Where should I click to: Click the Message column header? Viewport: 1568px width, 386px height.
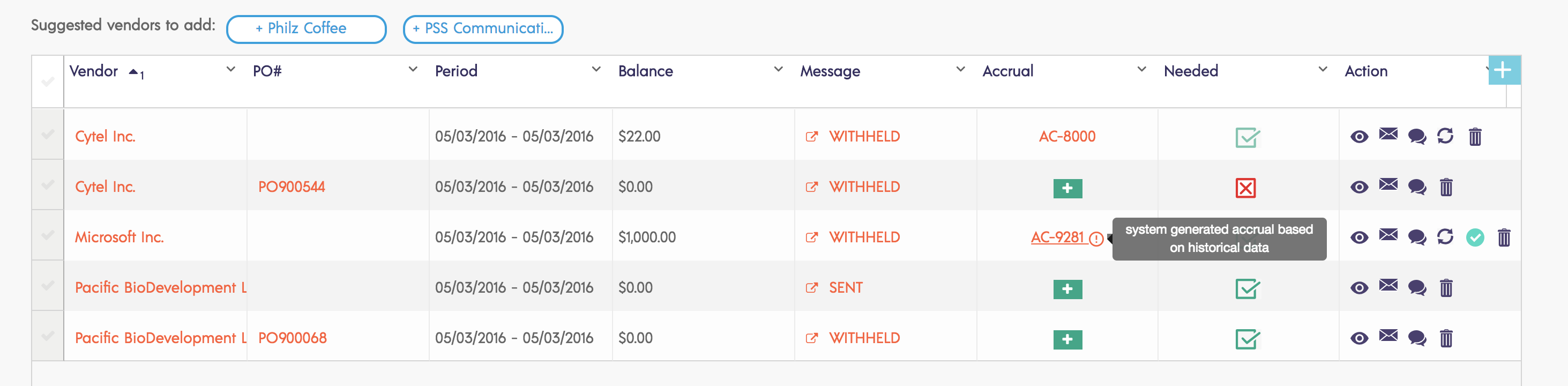[830, 71]
